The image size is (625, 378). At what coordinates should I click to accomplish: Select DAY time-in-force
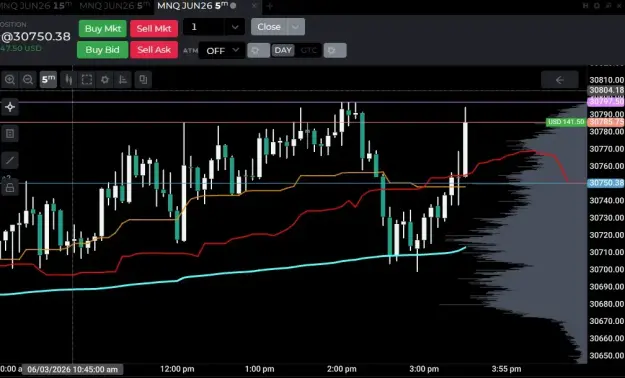(283, 51)
